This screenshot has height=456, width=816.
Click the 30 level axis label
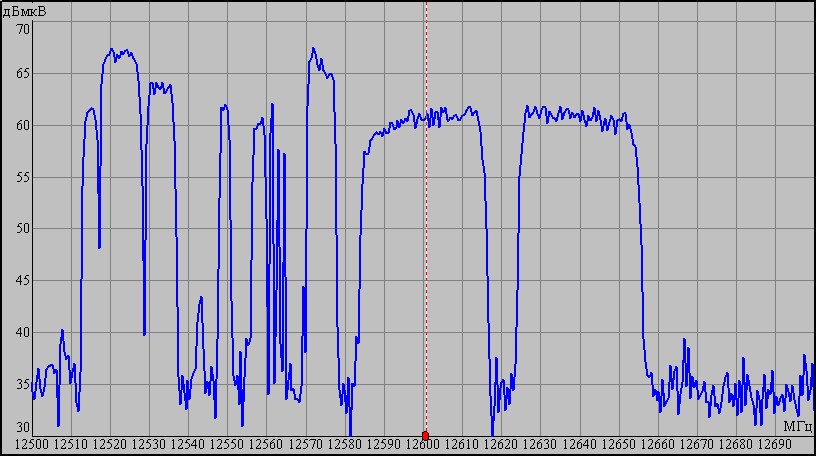[x=23, y=428]
